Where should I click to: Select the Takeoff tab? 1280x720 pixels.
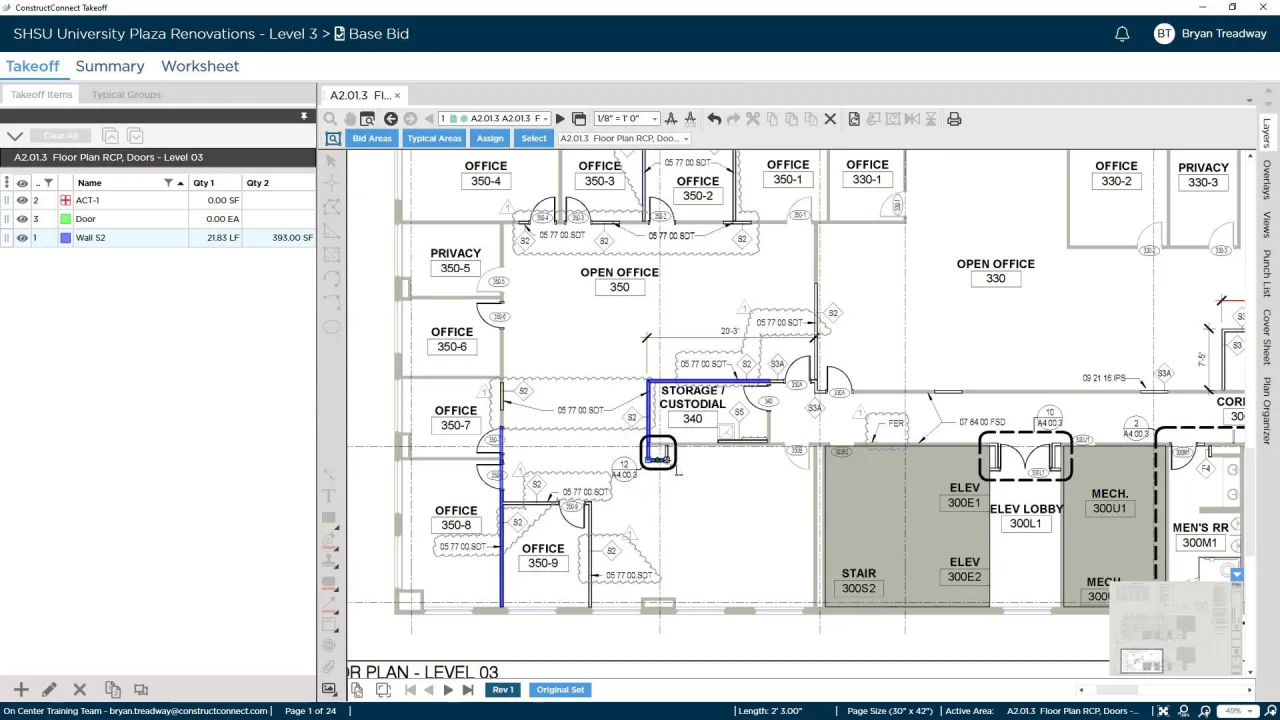33,66
